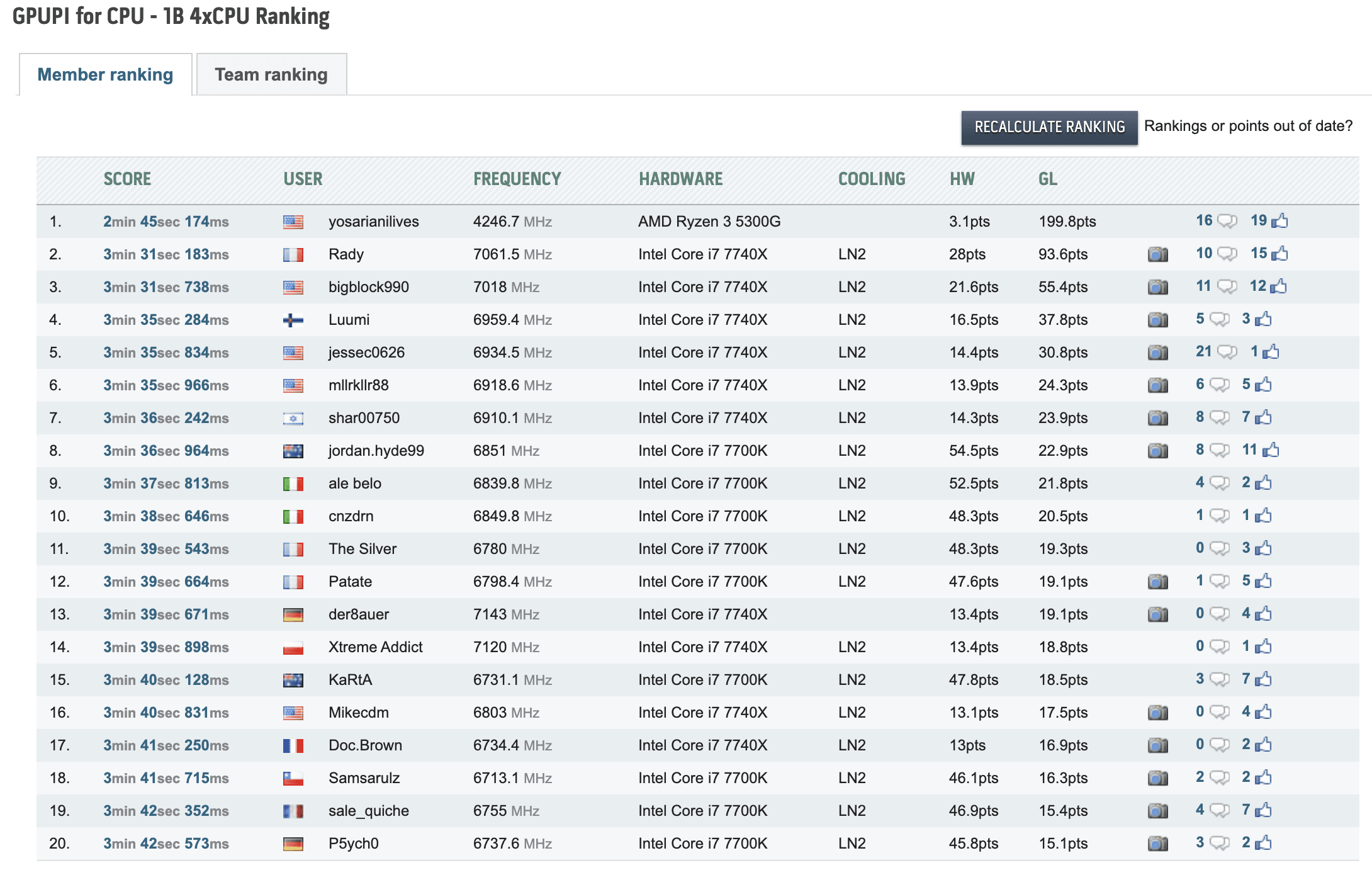Like jordan.hyde99's score thumbs up
The width and height of the screenshot is (1372, 870).
[1271, 450]
